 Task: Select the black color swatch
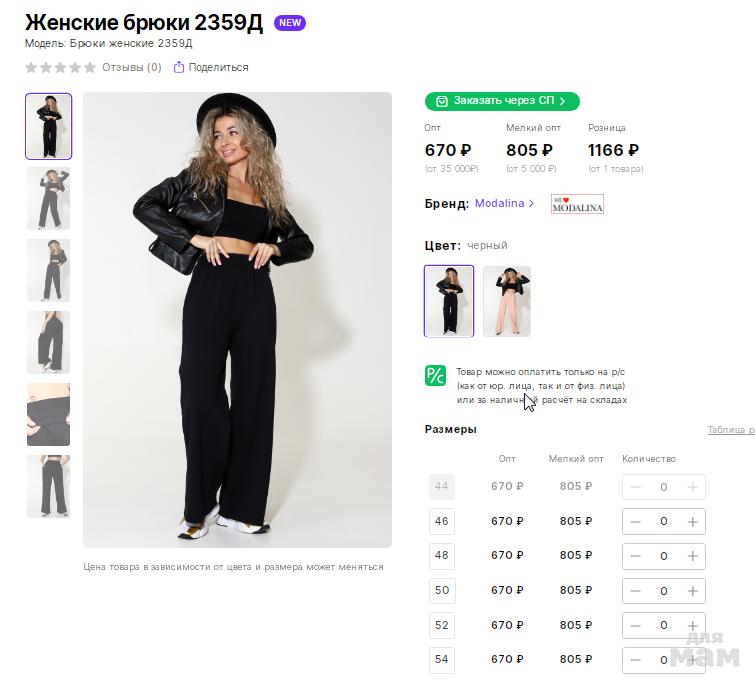pyautogui.click(x=449, y=301)
